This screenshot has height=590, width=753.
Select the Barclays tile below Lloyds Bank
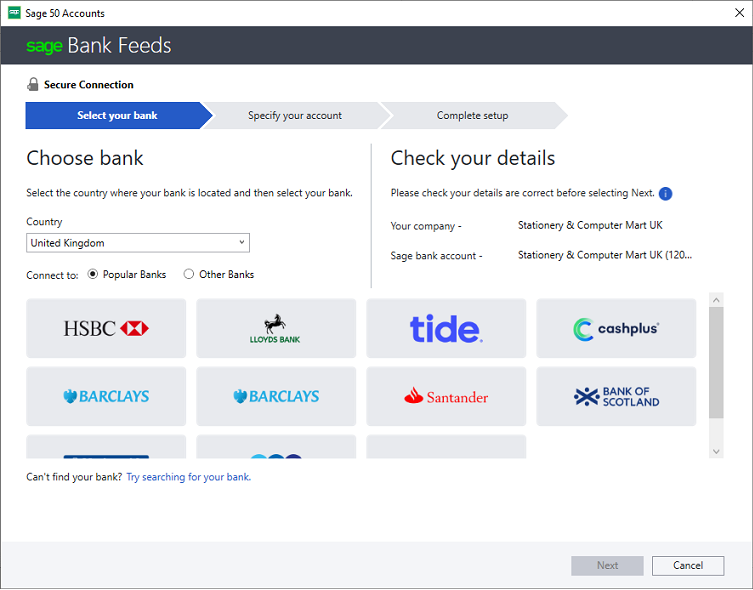[276, 397]
